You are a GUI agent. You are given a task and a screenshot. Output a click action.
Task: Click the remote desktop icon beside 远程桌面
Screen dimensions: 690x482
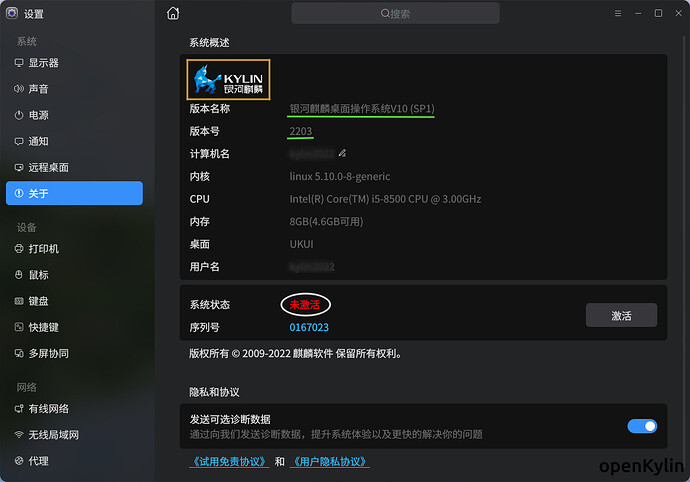pos(19,168)
